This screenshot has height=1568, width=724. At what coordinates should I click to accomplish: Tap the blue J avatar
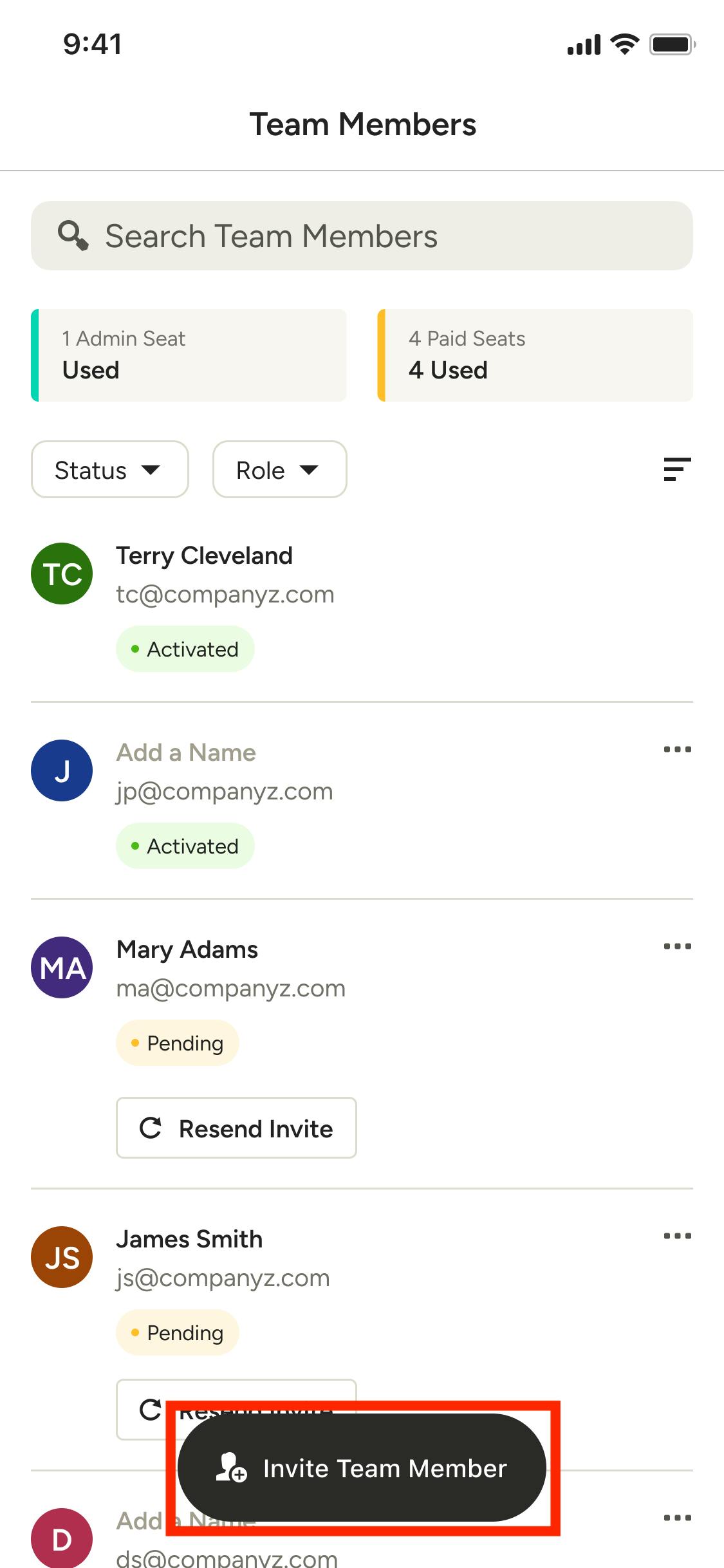(62, 770)
